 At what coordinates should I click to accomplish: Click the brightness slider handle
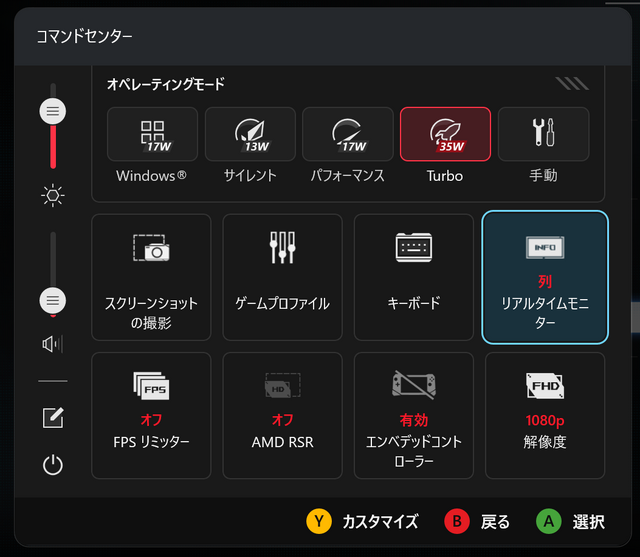(x=53, y=110)
